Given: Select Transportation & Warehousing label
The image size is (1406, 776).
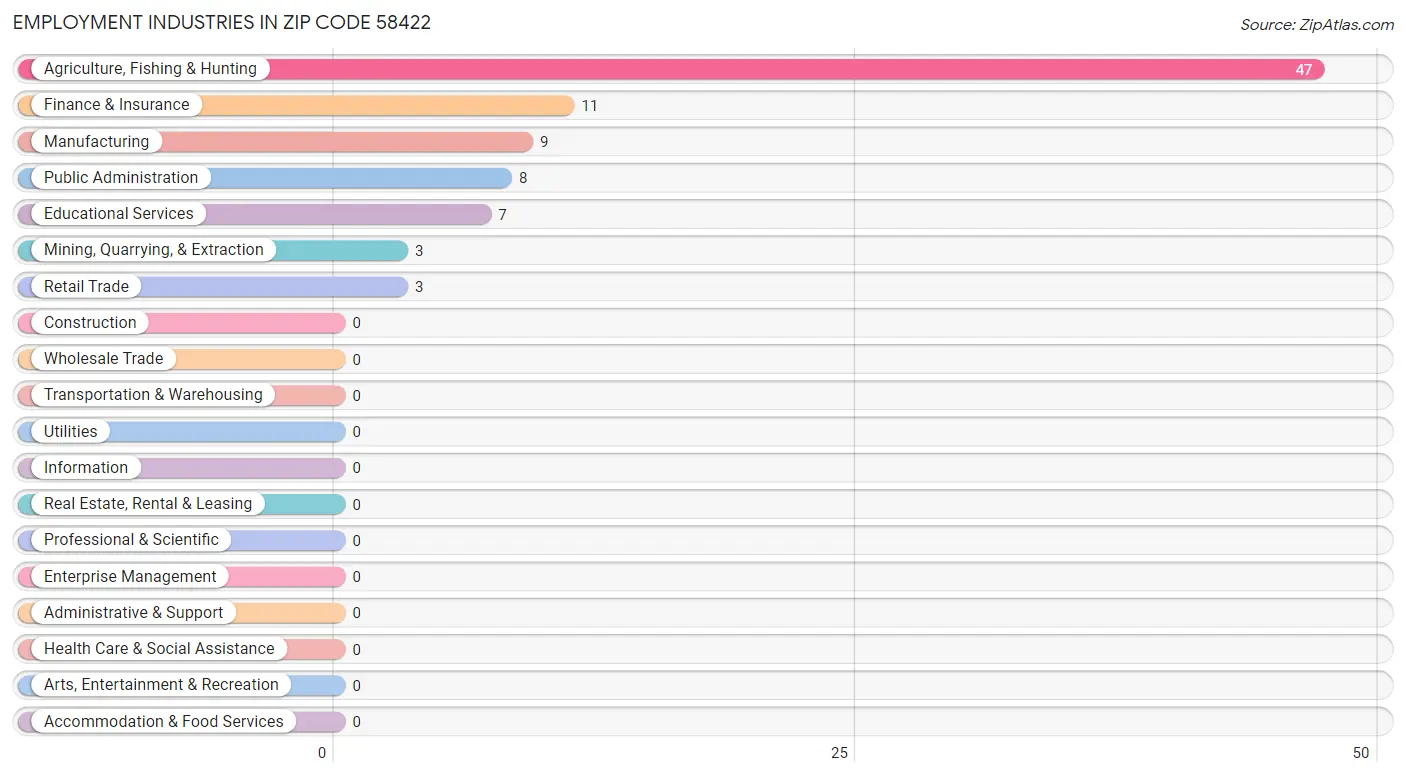Looking at the screenshot, I should [x=153, y=395].
